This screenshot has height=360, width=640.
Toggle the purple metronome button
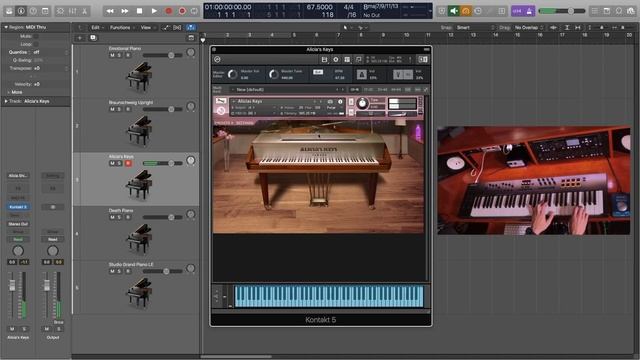tap(529, 11)
